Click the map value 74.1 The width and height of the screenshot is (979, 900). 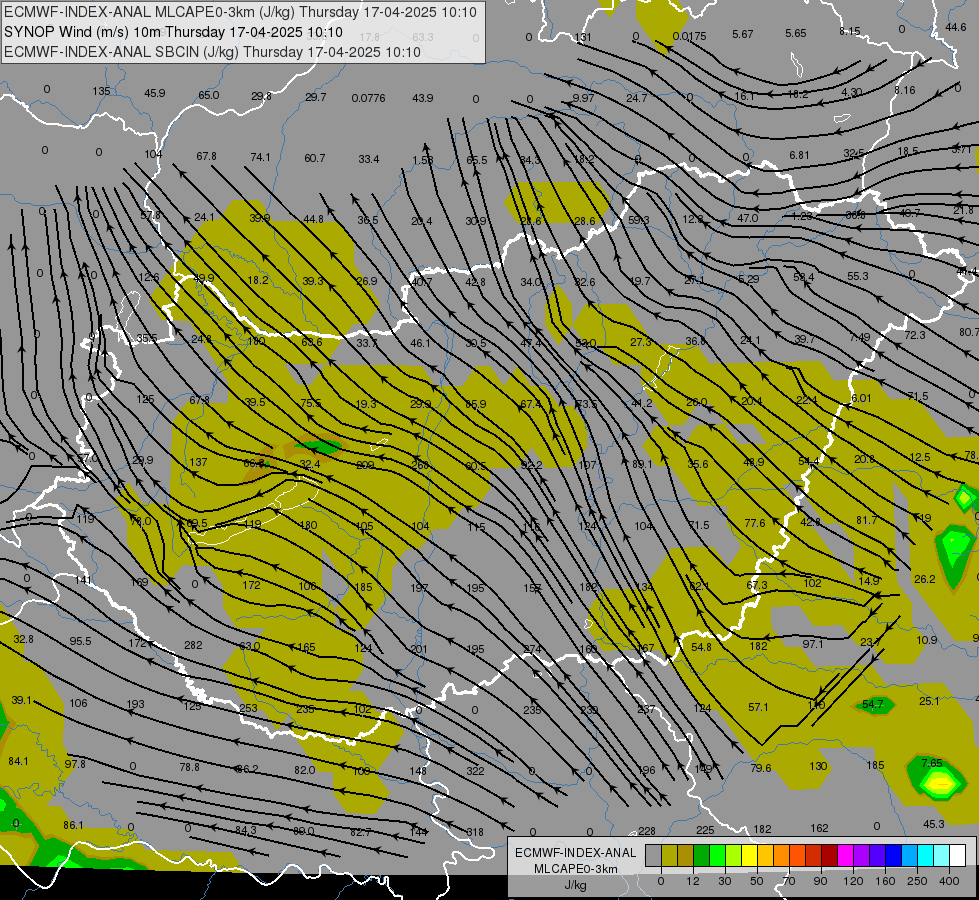coord(260,157)
